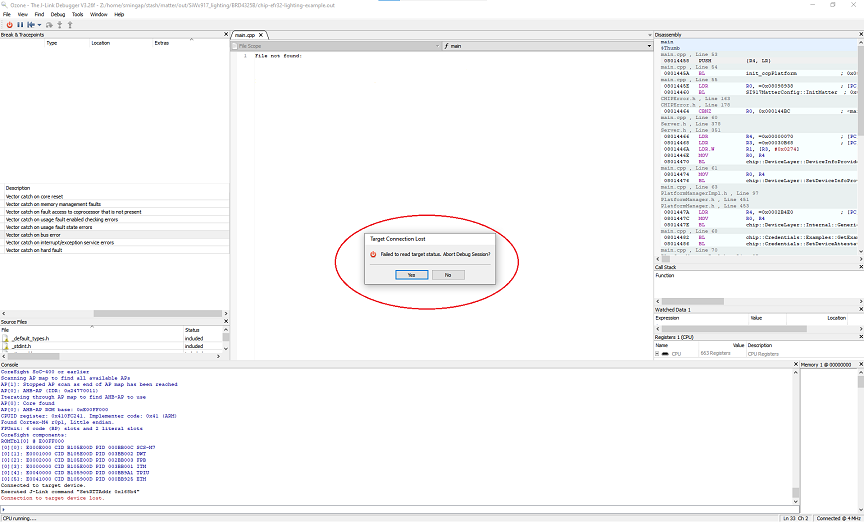Click the console command input field
This screenshot has width=864, height=522.
pyautogui.click(x=397, y=510)
